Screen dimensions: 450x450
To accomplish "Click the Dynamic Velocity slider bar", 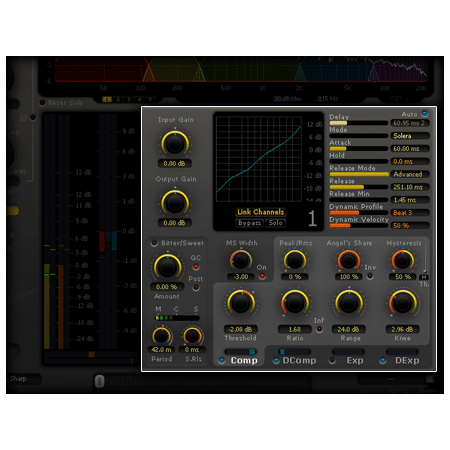I will (359, 226).
